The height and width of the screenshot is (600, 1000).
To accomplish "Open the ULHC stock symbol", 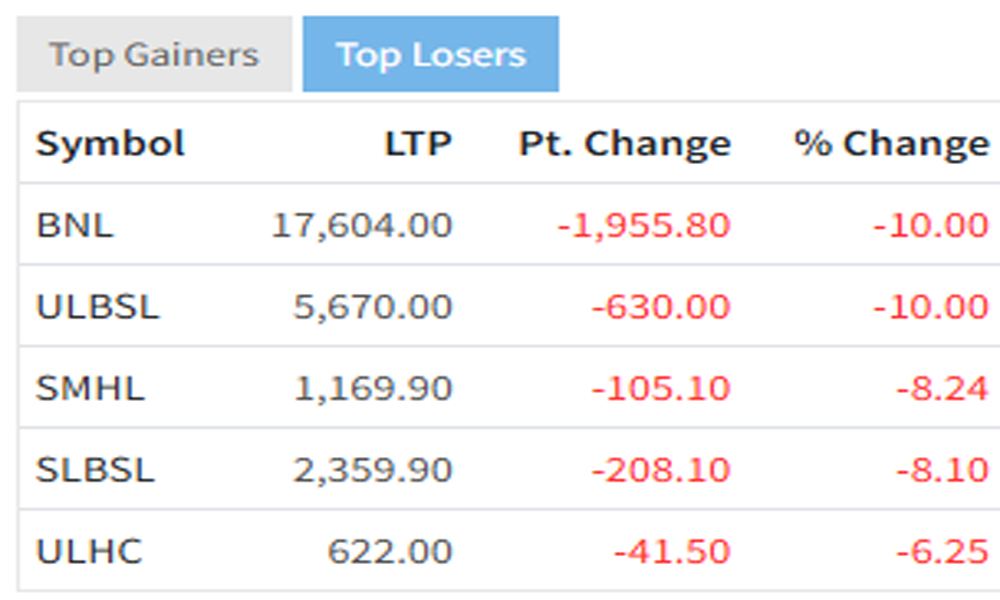I will click(x=89, y=551).
